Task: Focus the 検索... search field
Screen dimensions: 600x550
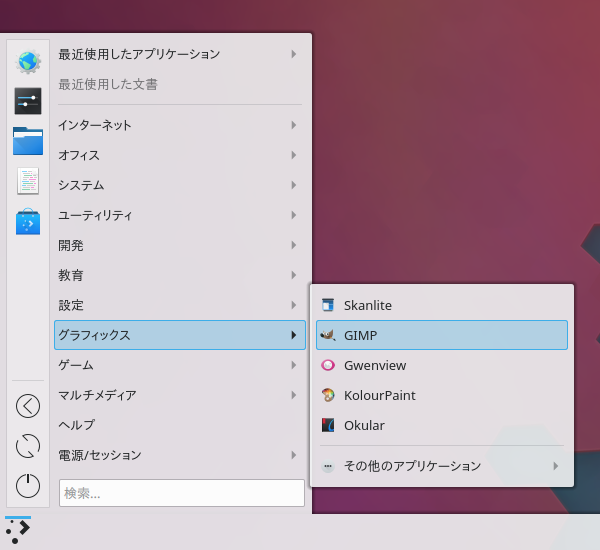Action: (182, 493)
